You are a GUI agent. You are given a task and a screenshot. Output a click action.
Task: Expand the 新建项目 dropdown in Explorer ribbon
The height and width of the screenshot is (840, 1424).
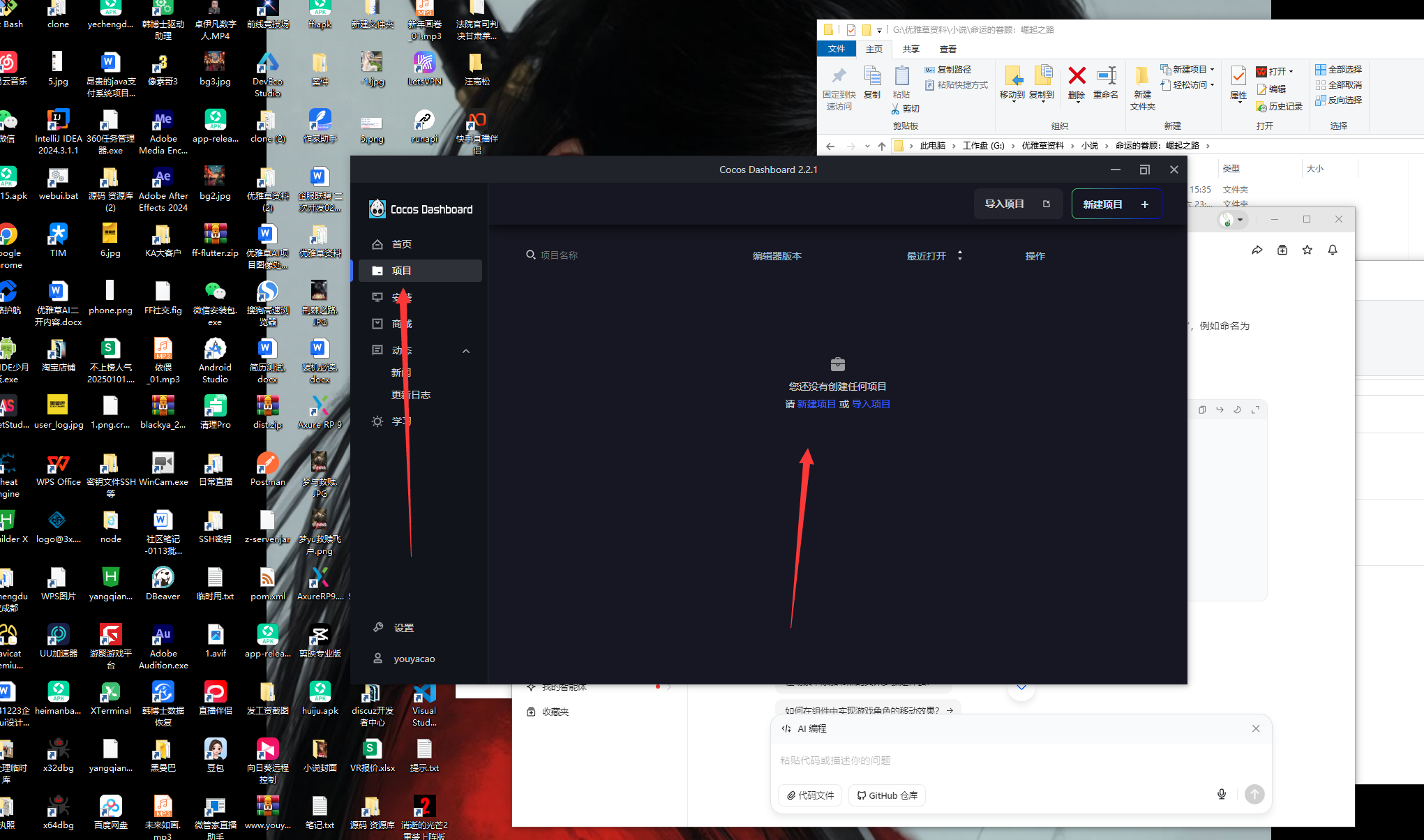tap(1212, 69)
